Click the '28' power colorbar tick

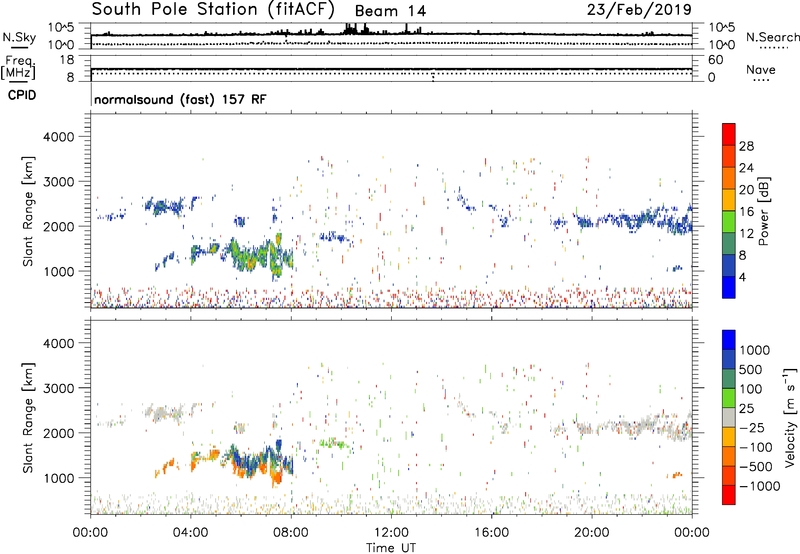pos(746,146)
